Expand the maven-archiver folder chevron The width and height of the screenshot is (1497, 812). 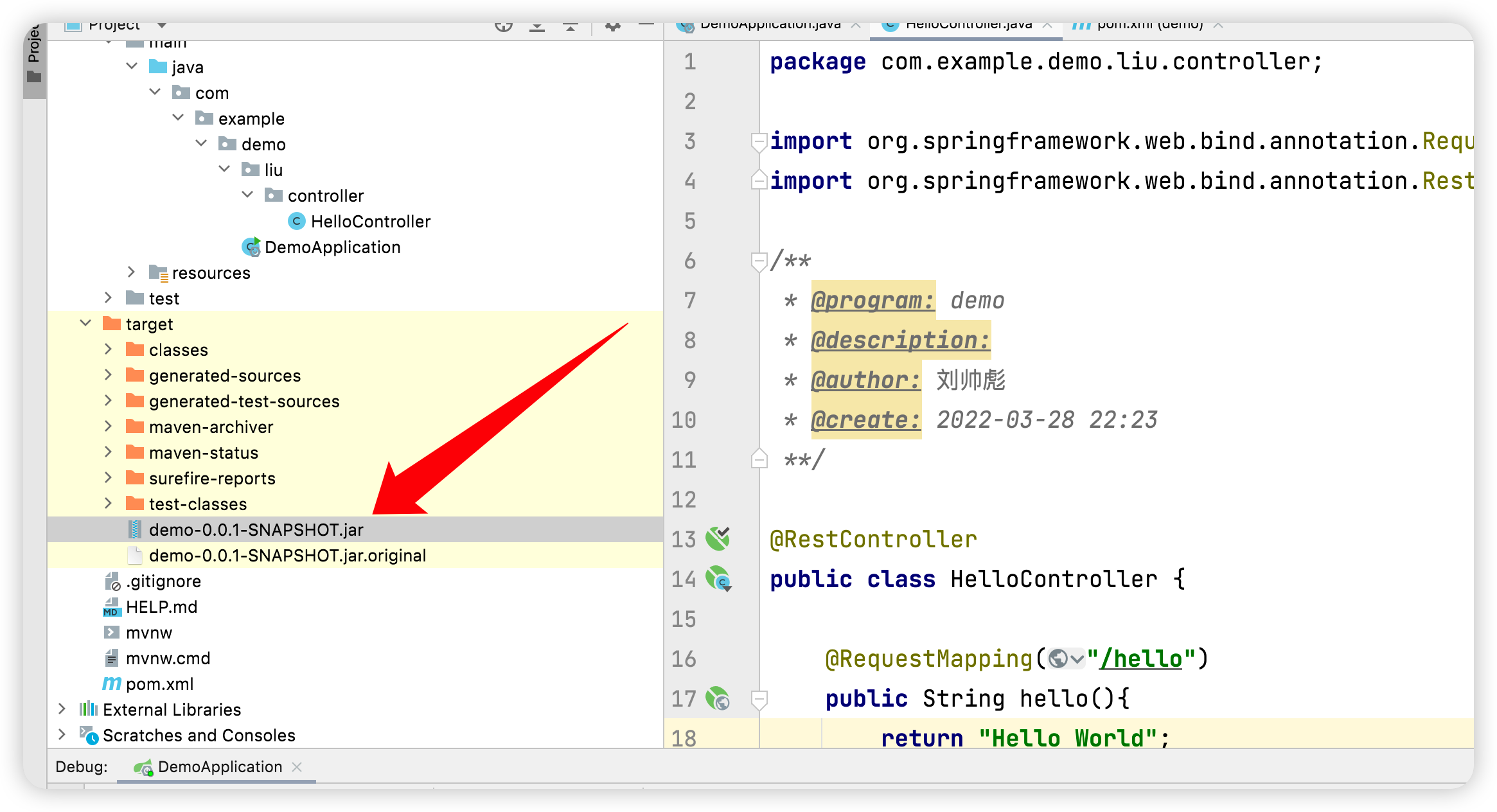[x=109, y=426]
